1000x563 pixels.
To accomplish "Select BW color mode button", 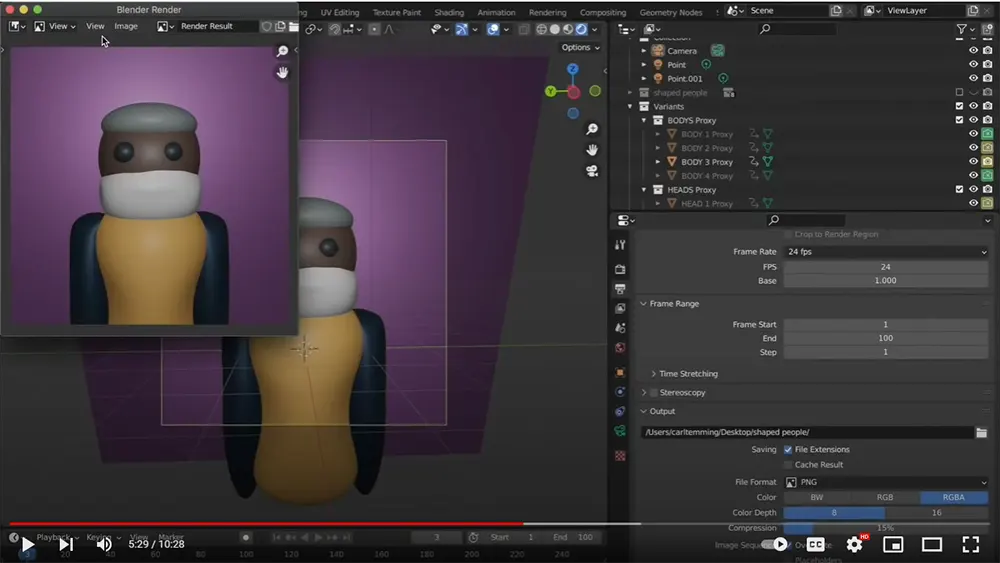I will pyautogui.click(x=817, y=497).
